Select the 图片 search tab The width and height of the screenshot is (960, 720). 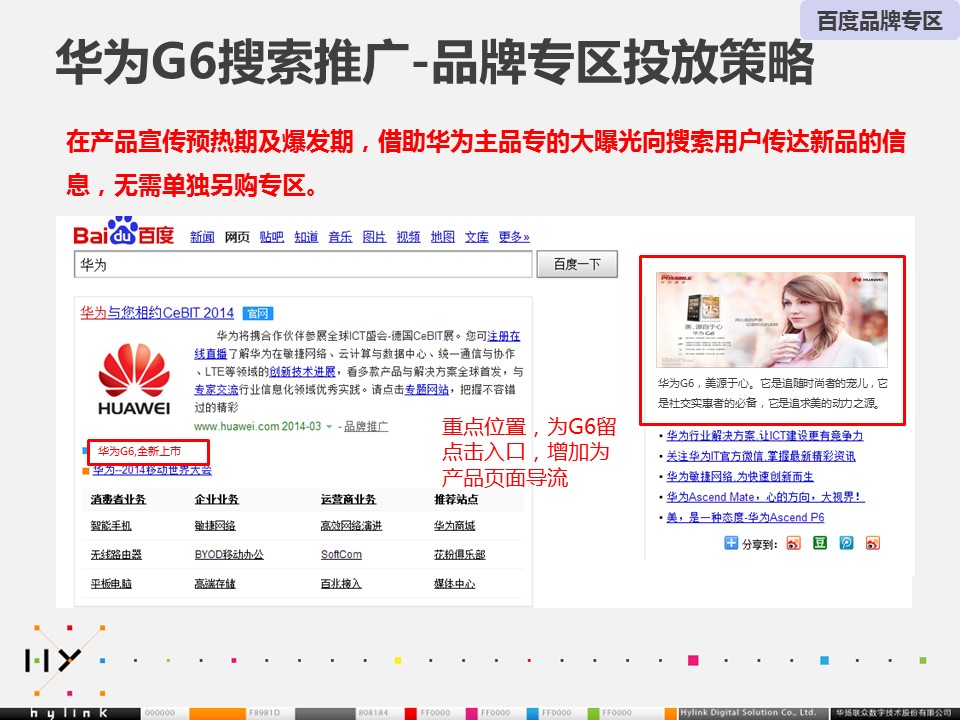[374, 237]
